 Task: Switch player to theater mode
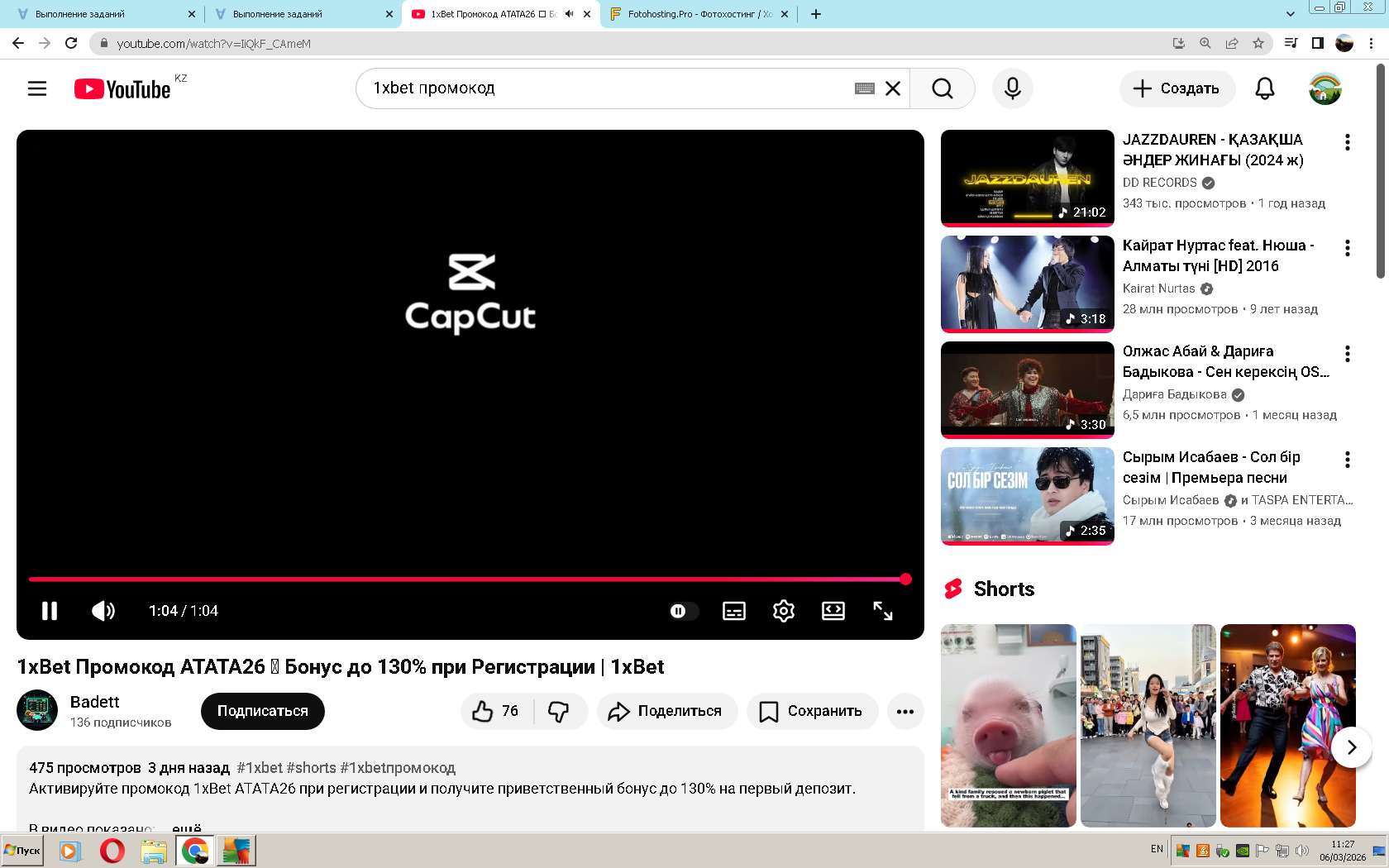pyautogui.click(x=833, y=611)
